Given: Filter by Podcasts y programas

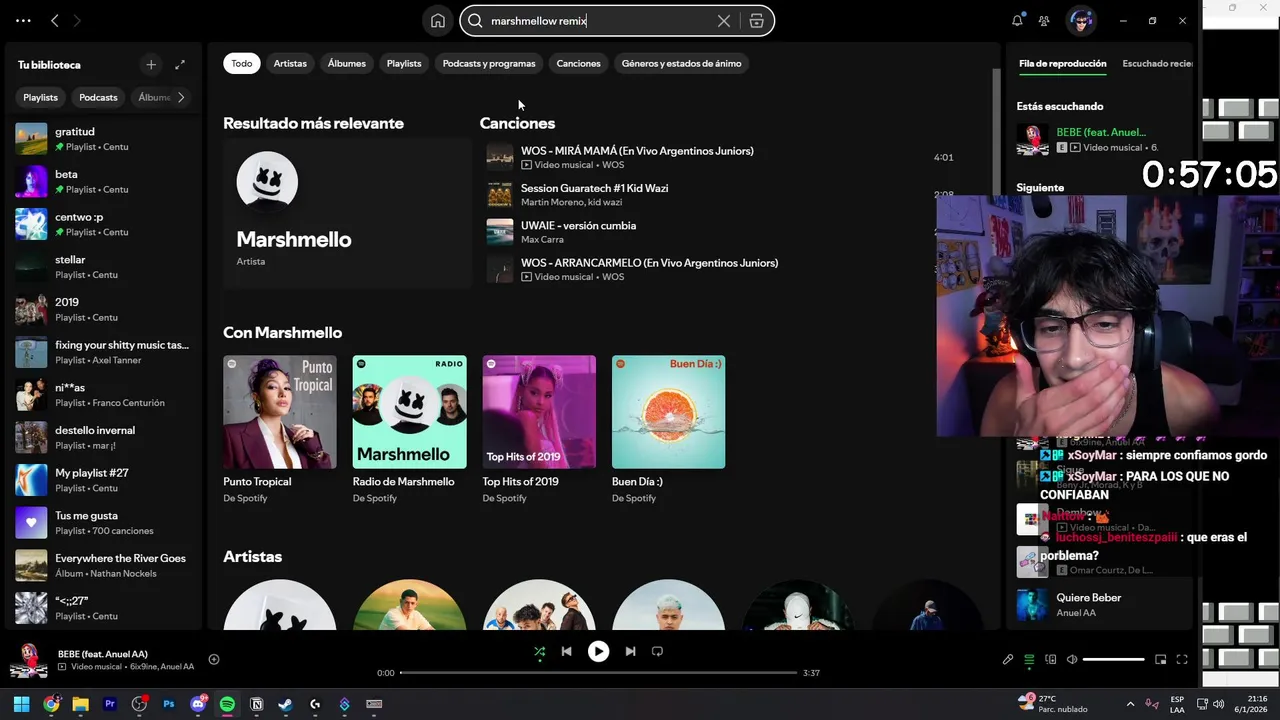Looking at the screenshot, I should 489,63.
